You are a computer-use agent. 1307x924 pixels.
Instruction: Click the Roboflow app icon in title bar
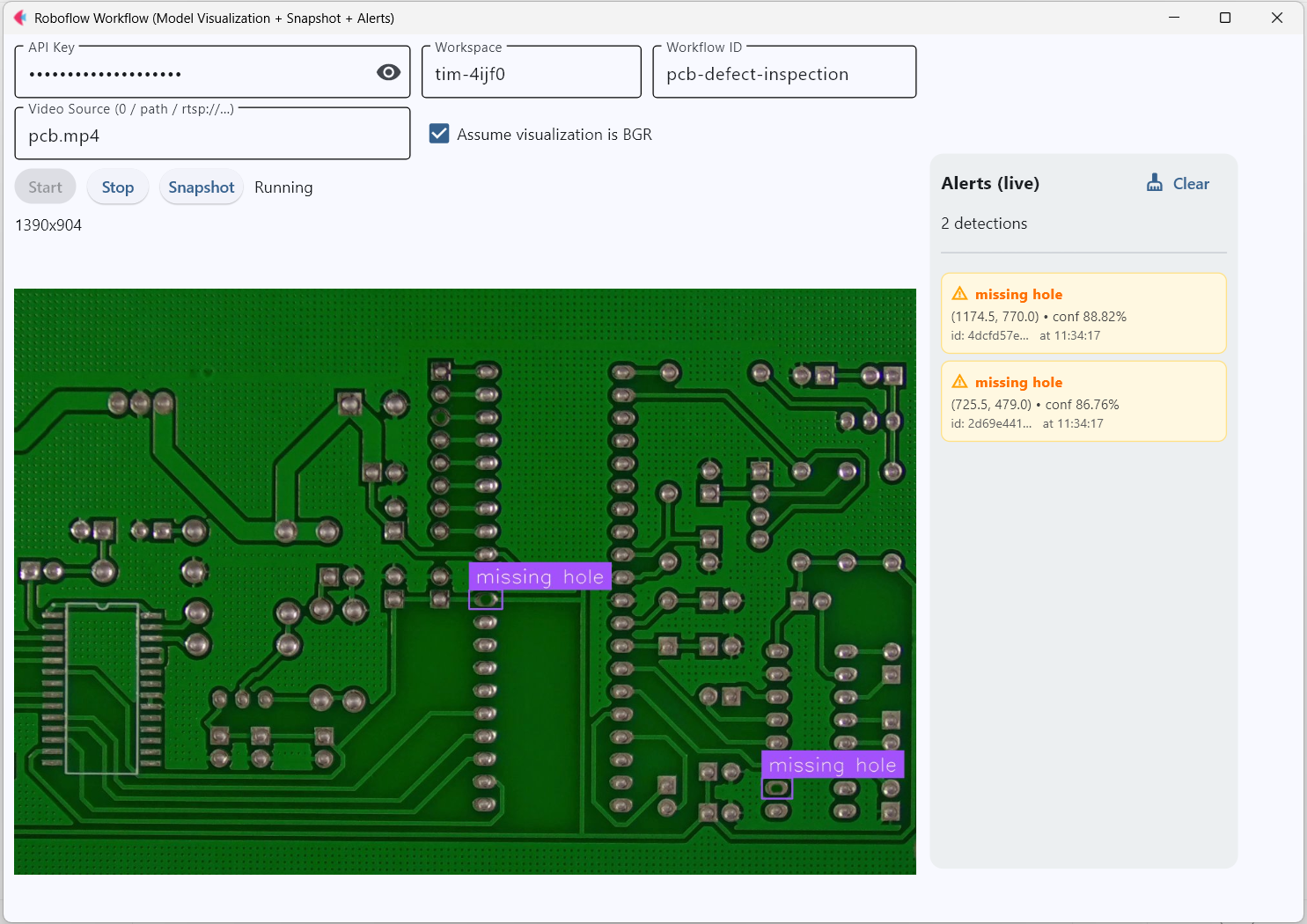[x=19, y=18]
